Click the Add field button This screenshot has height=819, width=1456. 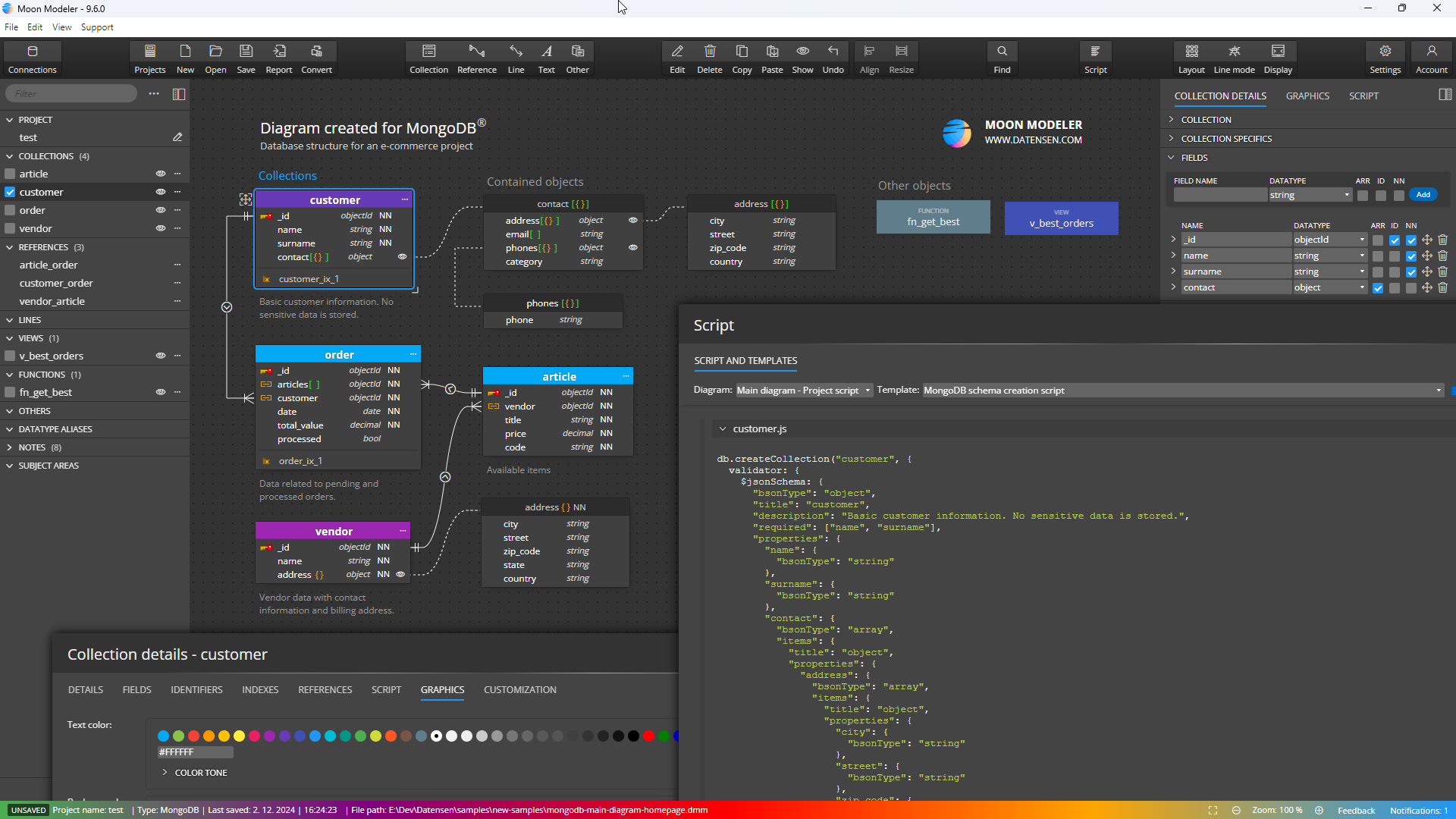(1423, 195)
